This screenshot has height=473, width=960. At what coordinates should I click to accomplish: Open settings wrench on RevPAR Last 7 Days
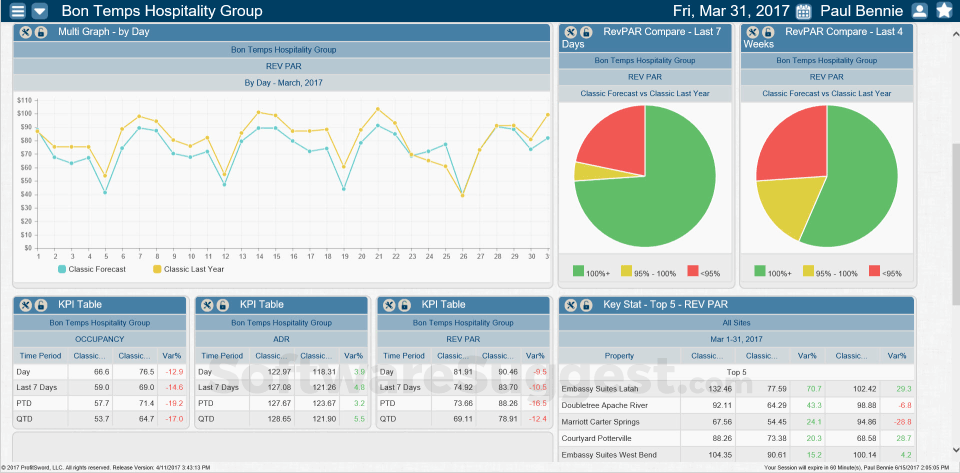[571, 32]
